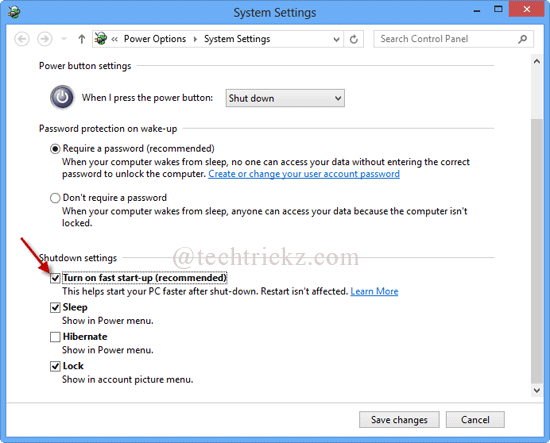This screenshot has width=550, height=443.
Task: Click the Refresh button in address bar
Action: click(354, 39)
